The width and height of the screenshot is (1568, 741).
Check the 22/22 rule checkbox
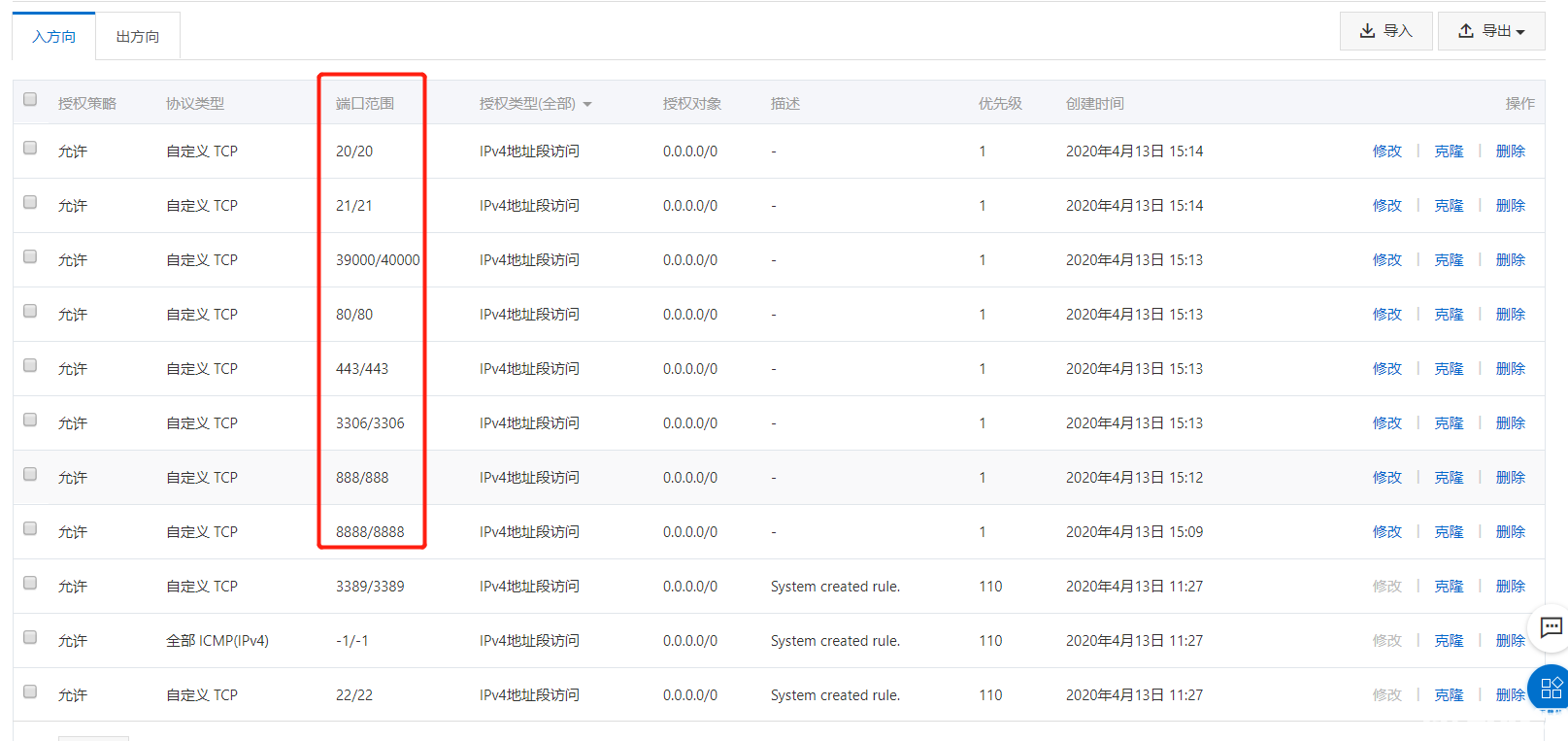30,691
